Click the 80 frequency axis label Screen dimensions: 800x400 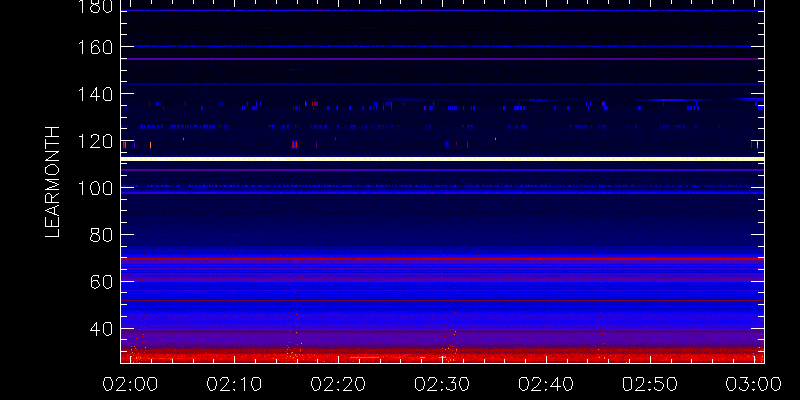point(102,235)
